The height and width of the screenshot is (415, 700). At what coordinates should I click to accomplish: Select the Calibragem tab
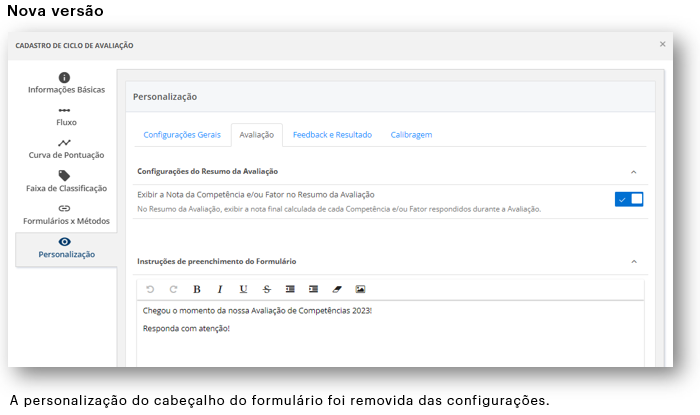point(411,135)
